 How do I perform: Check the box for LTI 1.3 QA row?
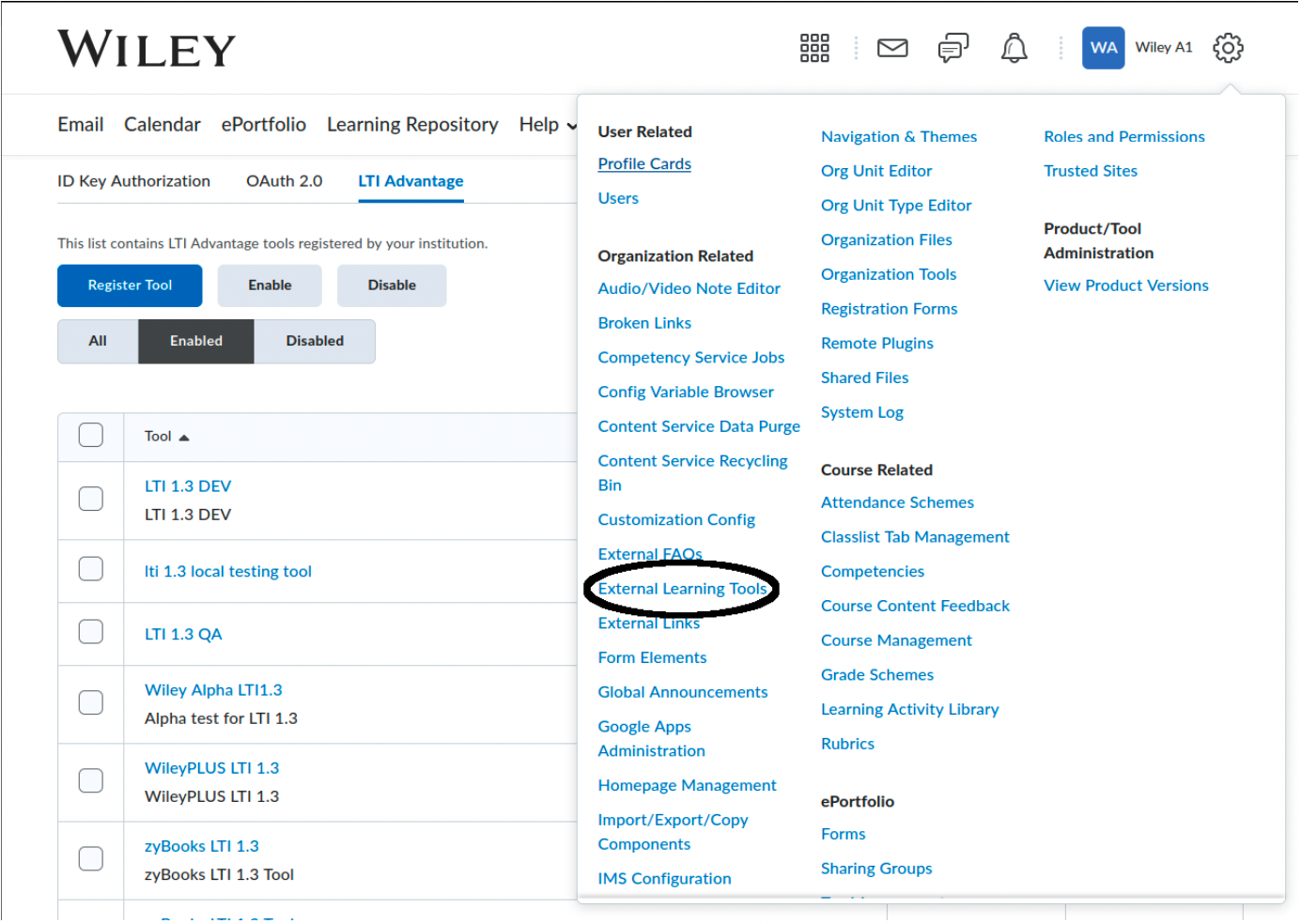tap(91, 632)
